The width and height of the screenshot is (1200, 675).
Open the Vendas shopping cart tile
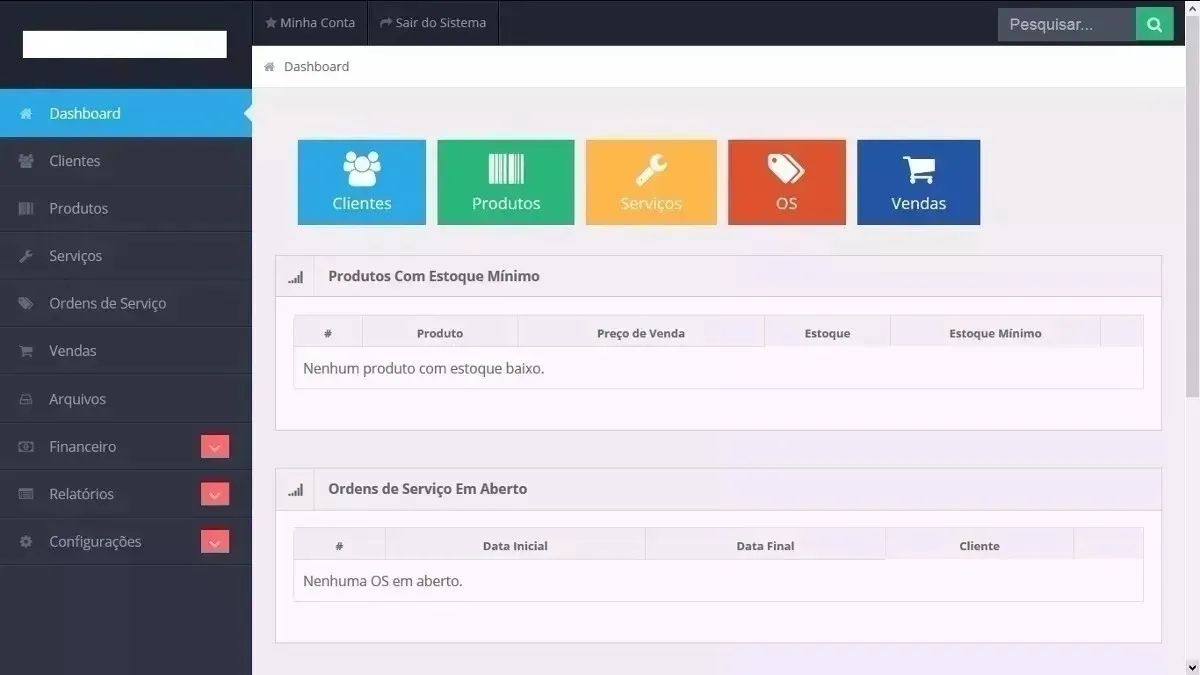tap(919, 182)
